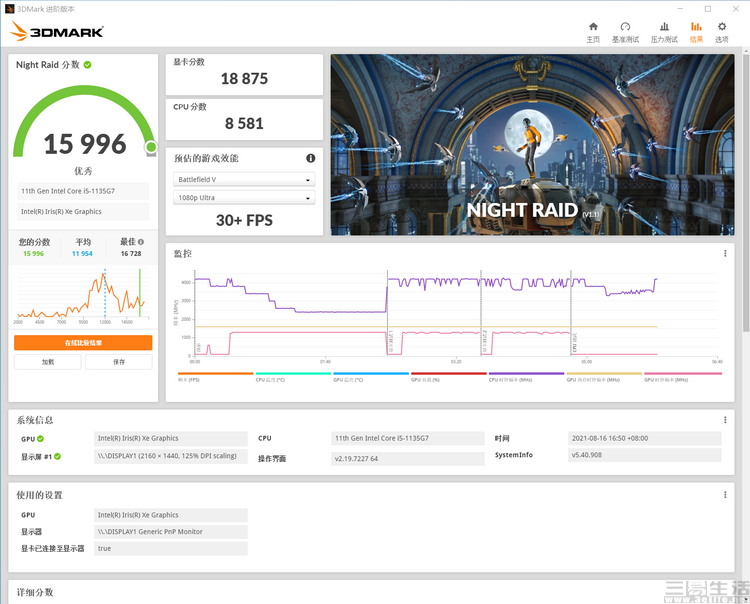Click the Detailed Scores (详细分数) heading
This screenshot has height=604, width=750.
coord(35,592)
